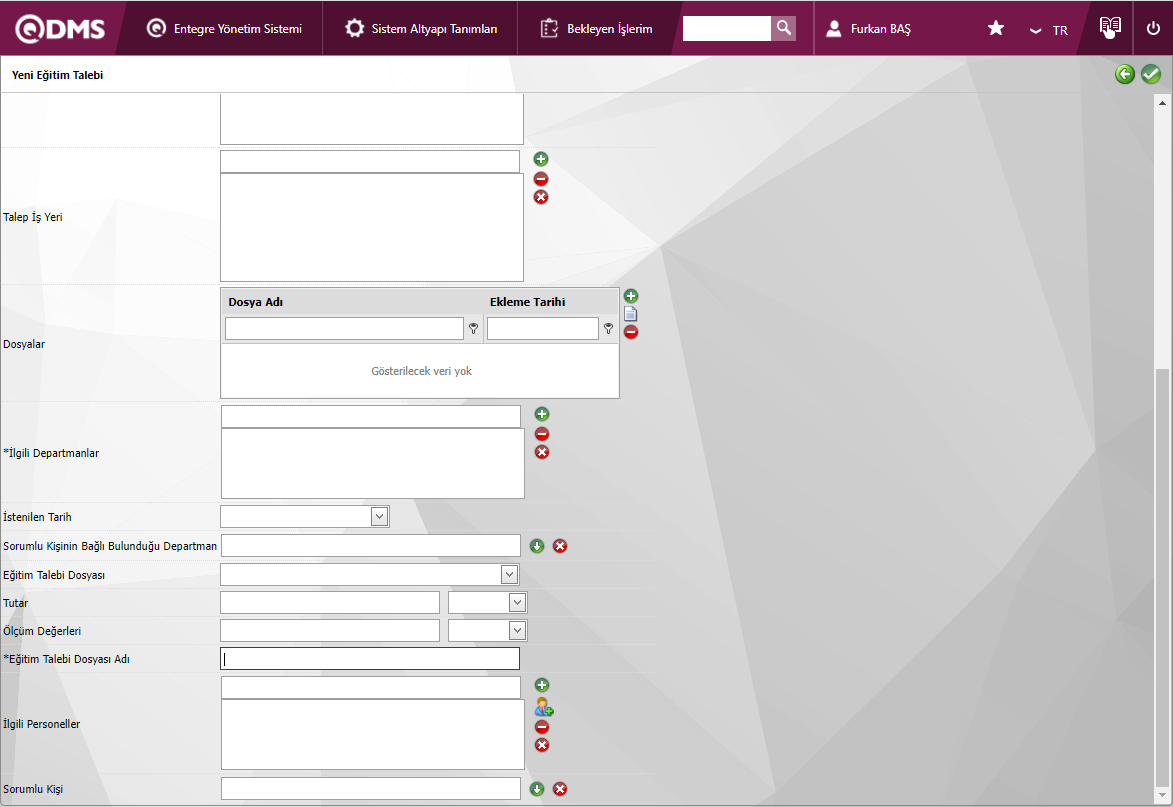The width and height of the screenshot is (1173, 807).
Task: Clear all İlgili Personeller entries
Action: [542, 745]
